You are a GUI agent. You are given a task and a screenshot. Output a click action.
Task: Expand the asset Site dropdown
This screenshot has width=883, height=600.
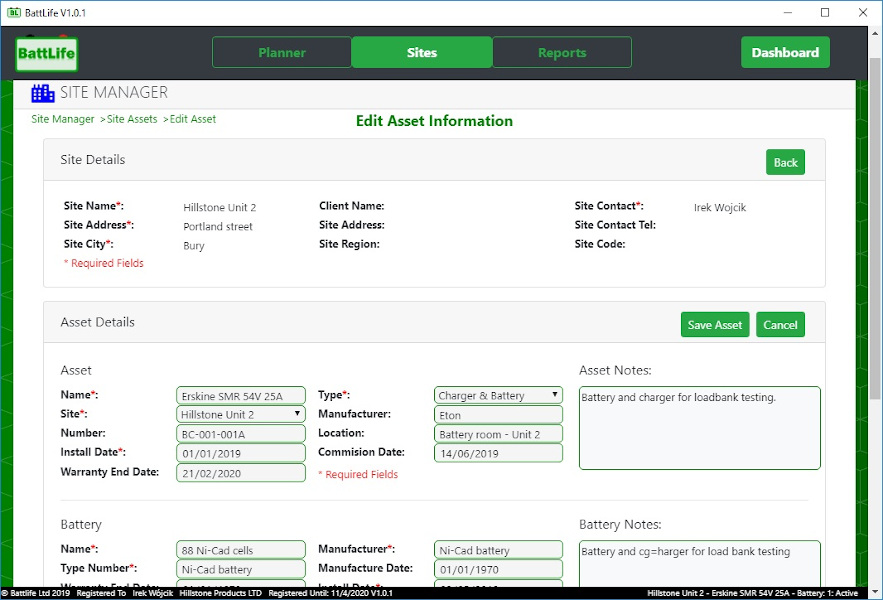point(241,414)
